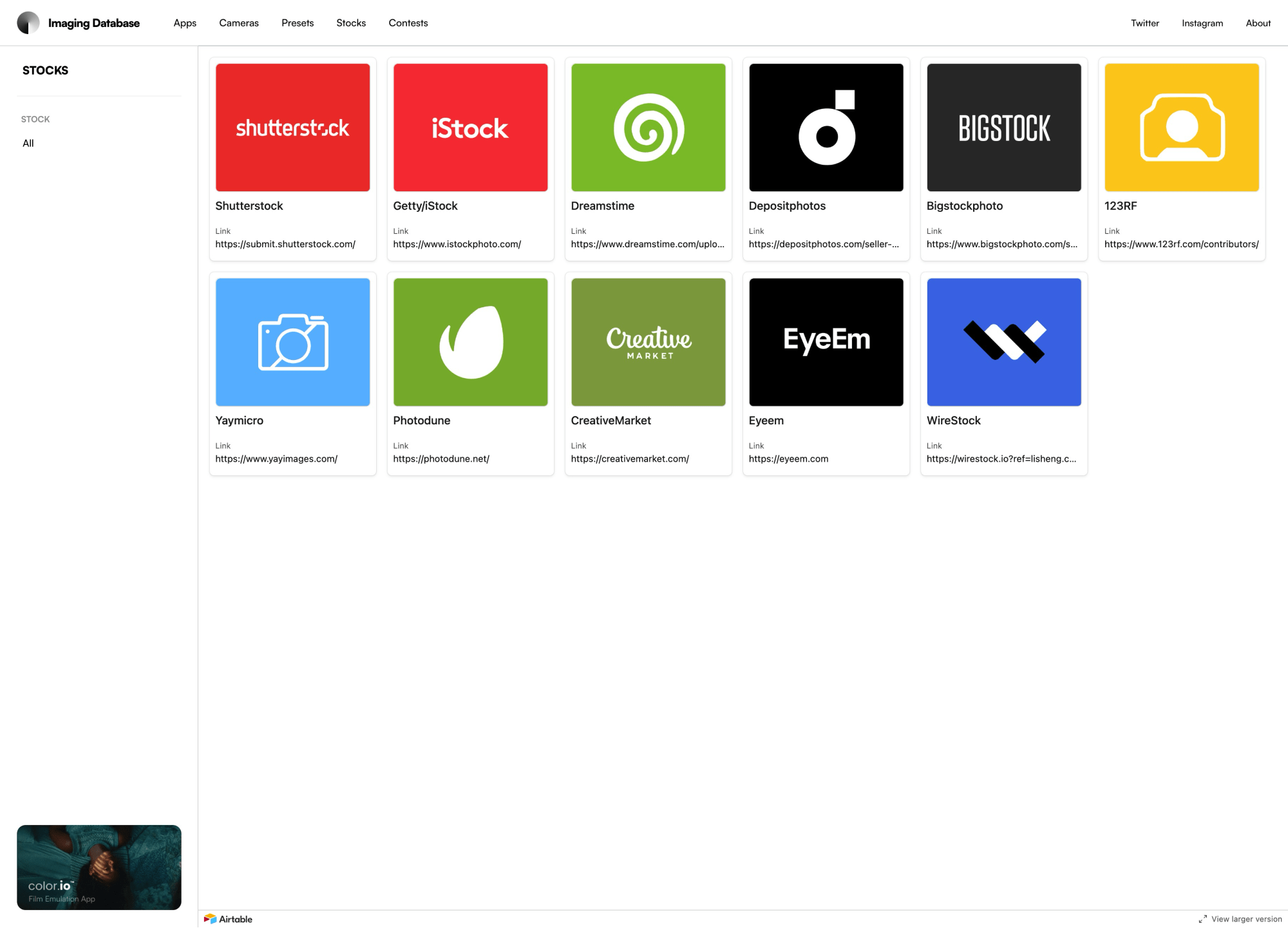Screen dimensions: 1288x928
Task: Select the All stock filter
Action: pyautogui.click(x=28, y=143)
